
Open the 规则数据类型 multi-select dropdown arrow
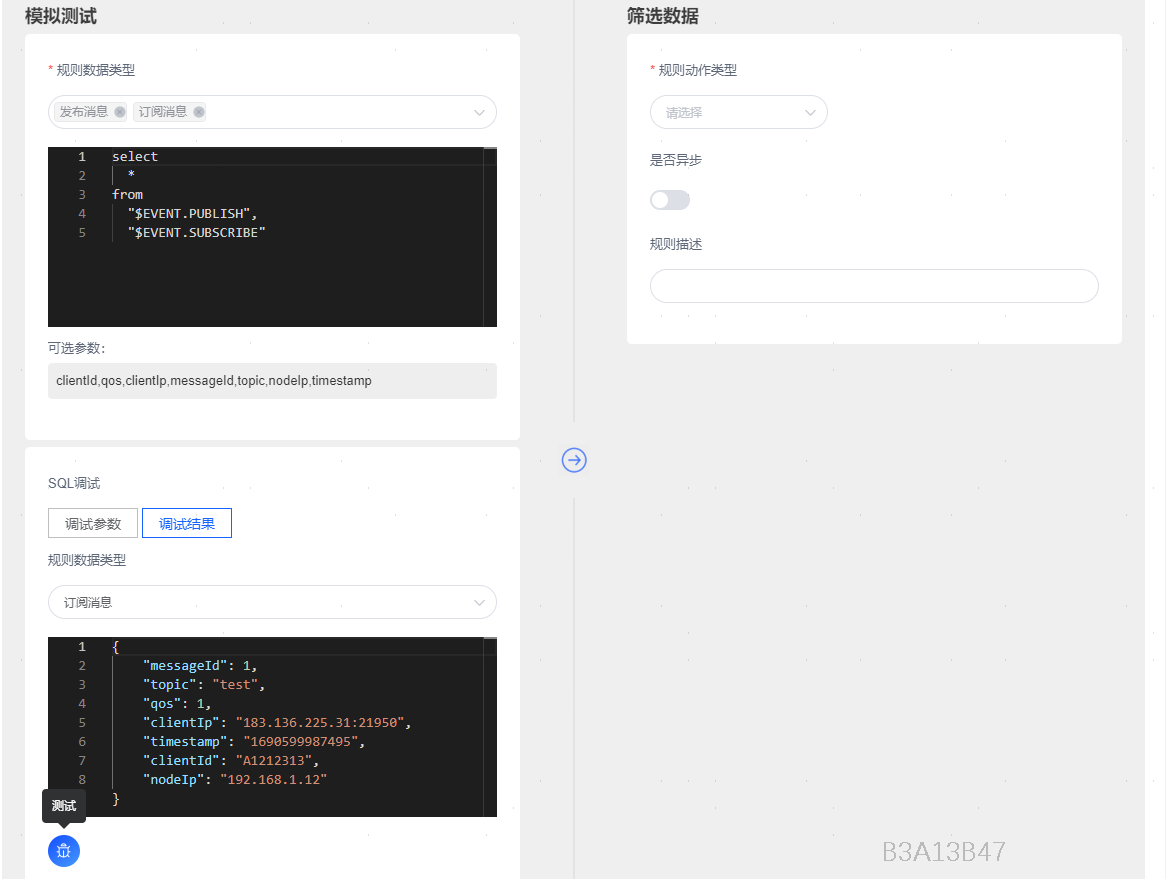[480, 112]
